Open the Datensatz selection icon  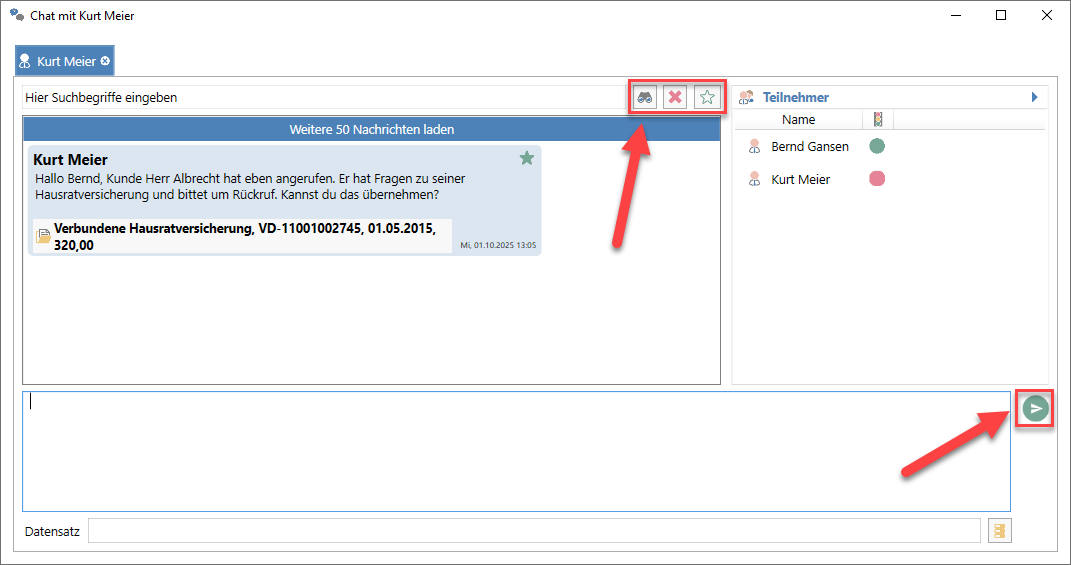tap(1000, 531)
